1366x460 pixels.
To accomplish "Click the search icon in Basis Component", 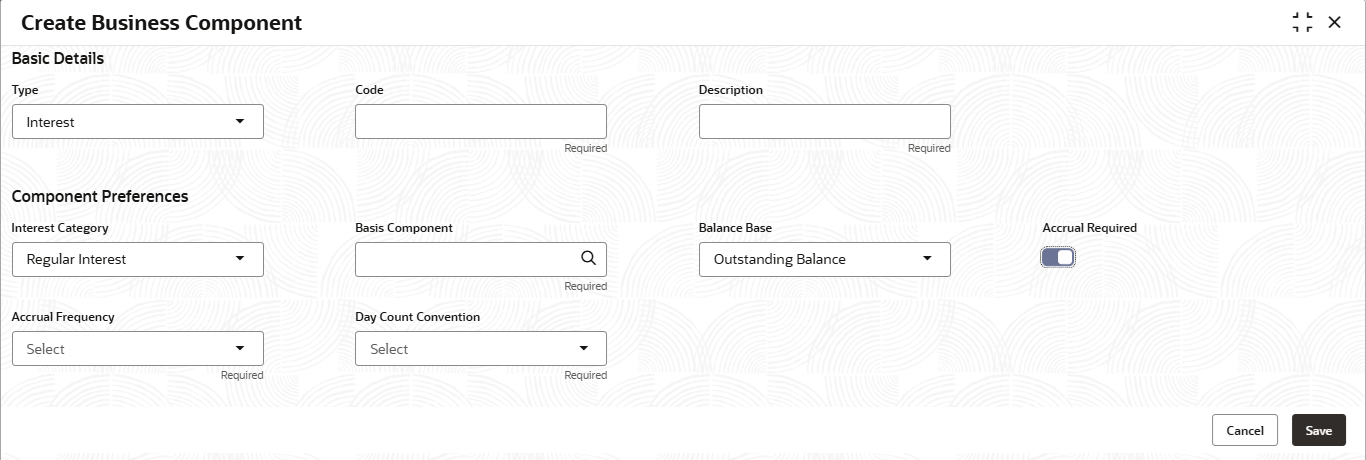I will pos(588,258).
